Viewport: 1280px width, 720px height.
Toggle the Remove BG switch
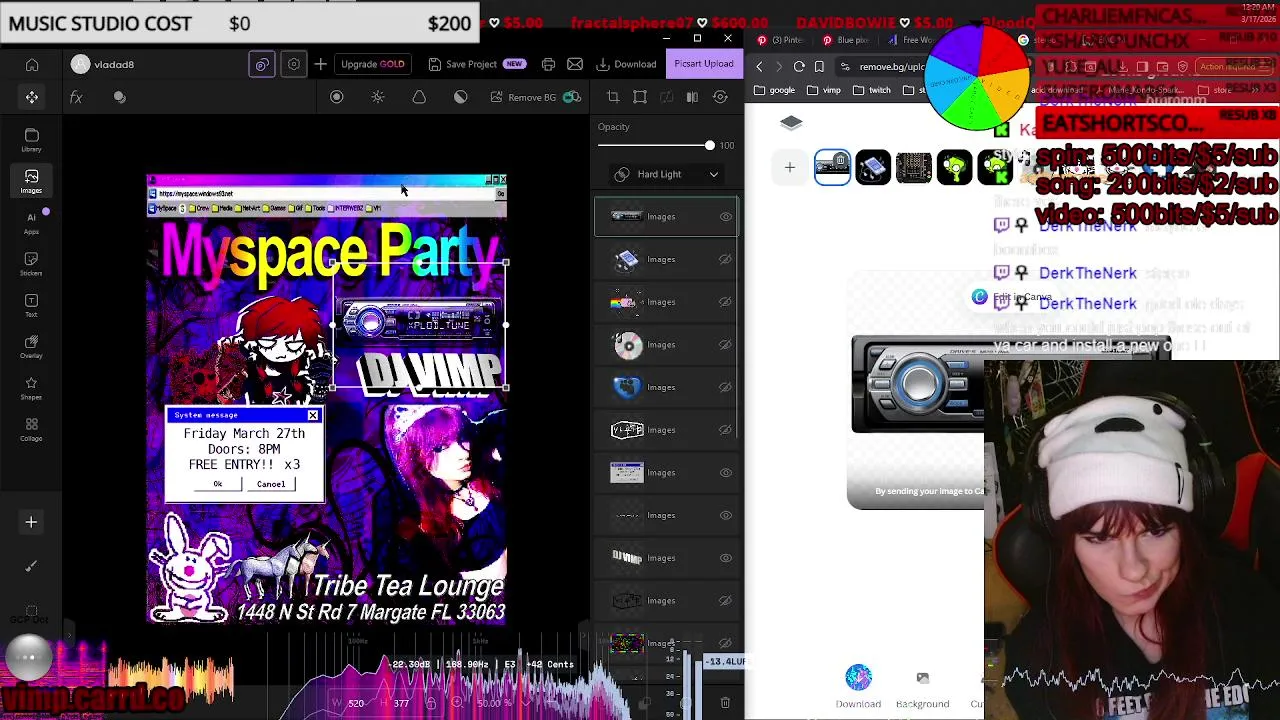572,97
